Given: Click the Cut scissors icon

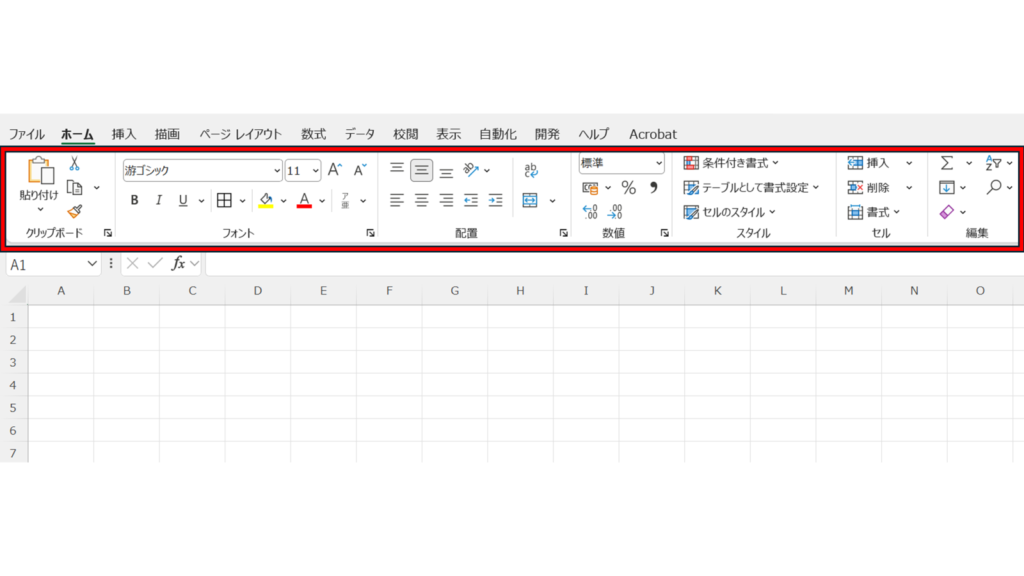Looking at the screenshot, I should (x=74, y=164).
